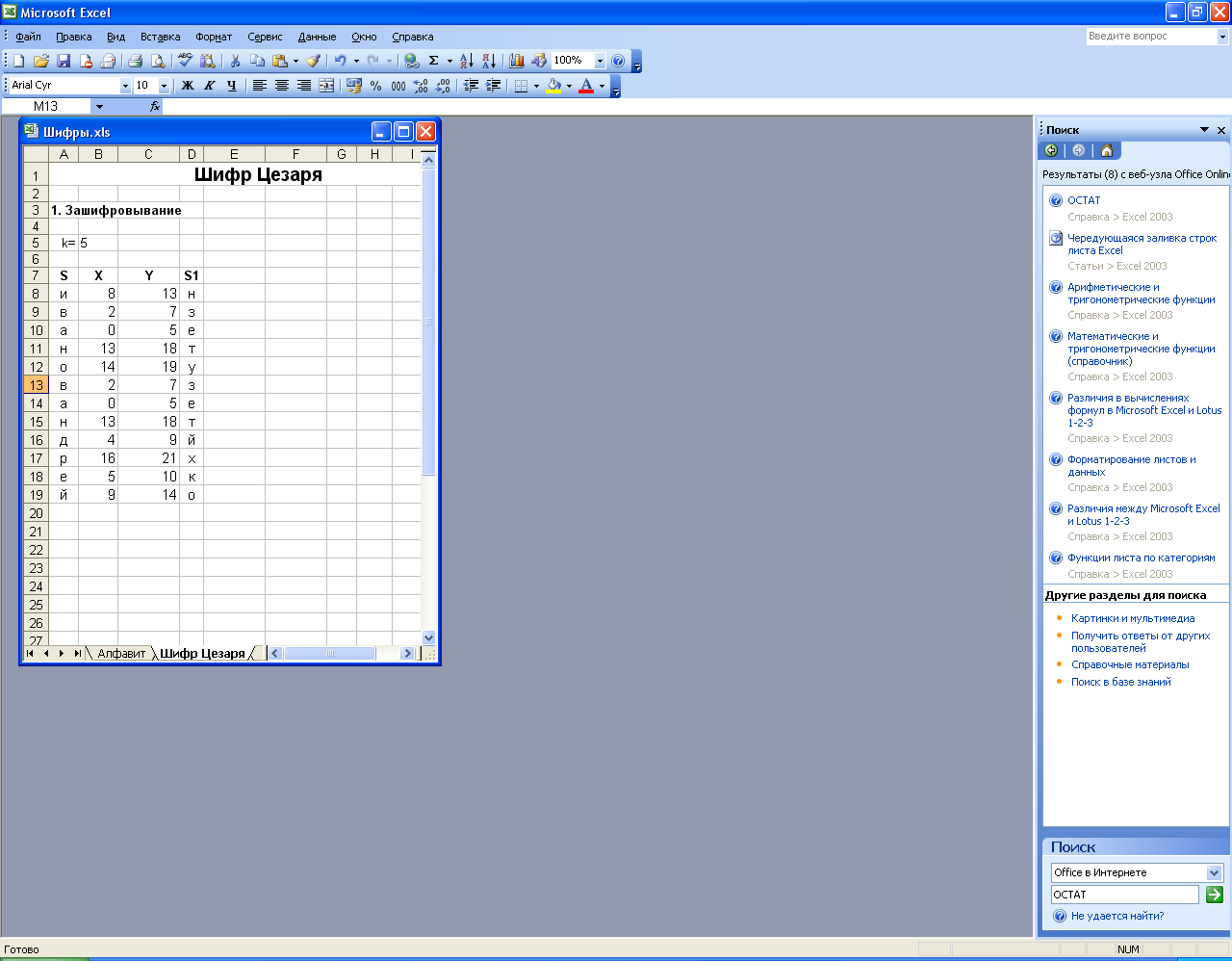The image size is (1232, 961).
Task: Open the 100% zoom dropdown
Action: coord(601,61)
